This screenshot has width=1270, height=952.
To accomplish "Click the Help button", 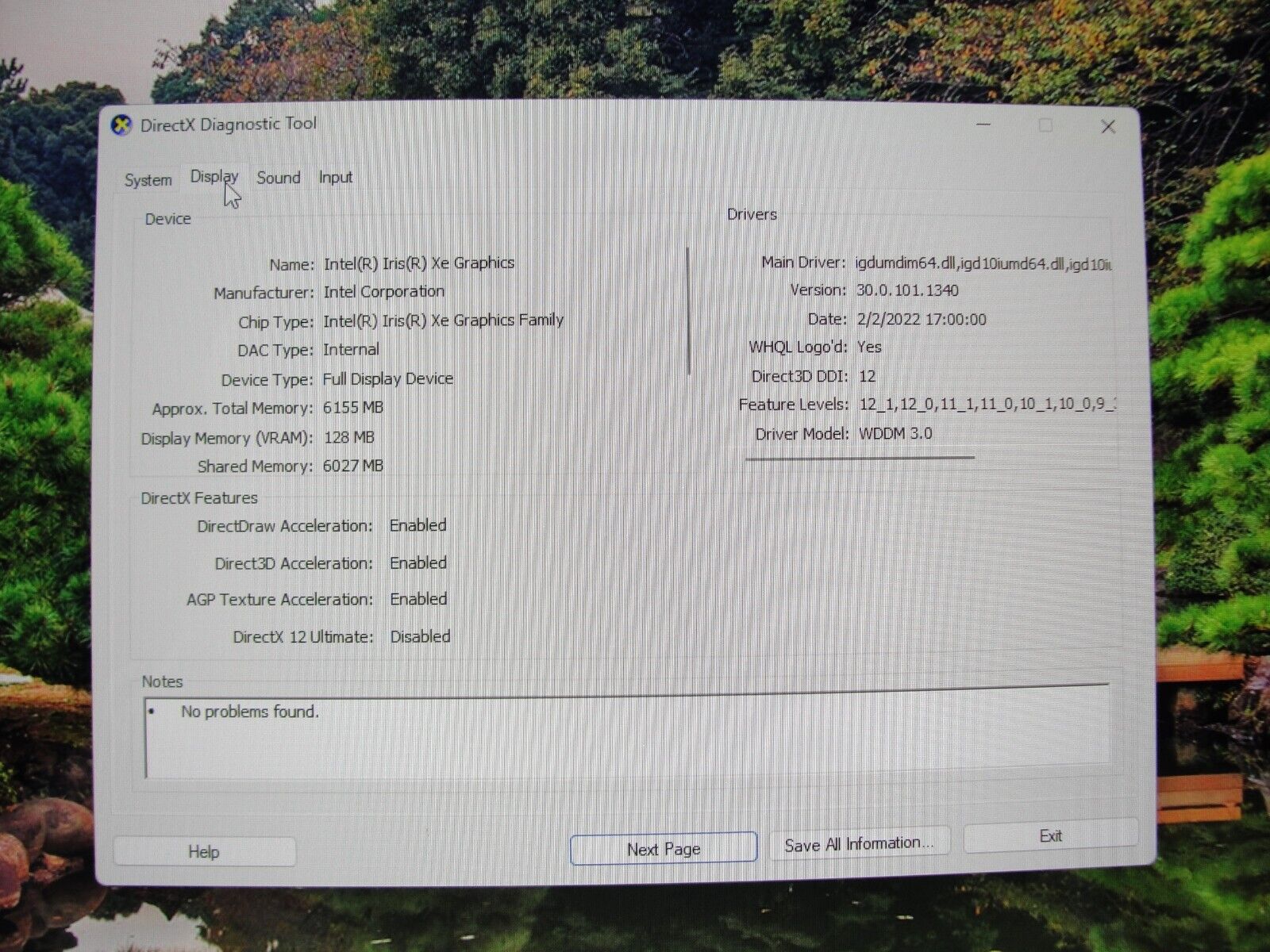I will click(x=204, y=852).
